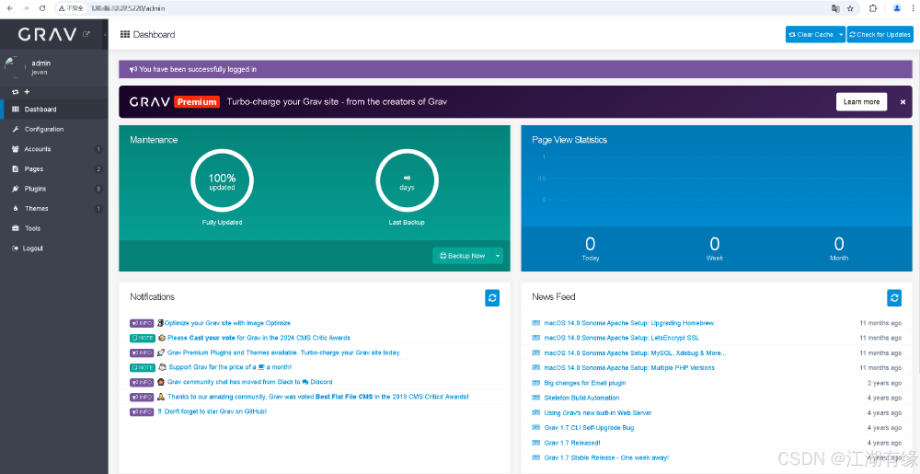Viewport: 920px width, 474px height.
Task: Open Cast your vote CMS Critic notification
Action: coord(259,338)
